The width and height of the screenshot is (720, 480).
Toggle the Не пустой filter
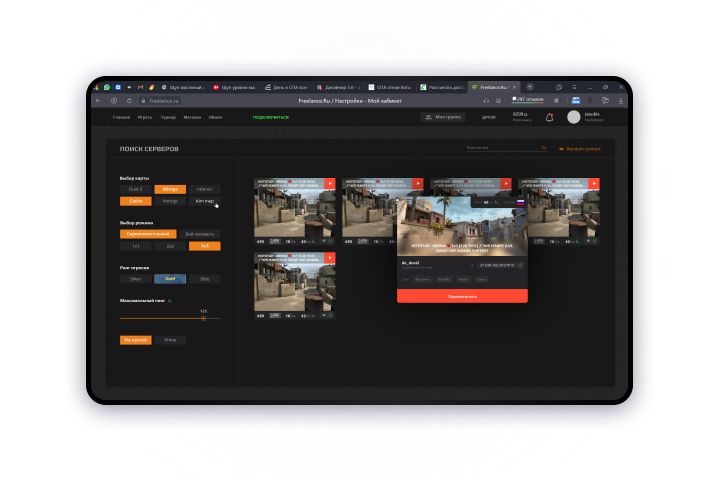(x=135, y=340)
